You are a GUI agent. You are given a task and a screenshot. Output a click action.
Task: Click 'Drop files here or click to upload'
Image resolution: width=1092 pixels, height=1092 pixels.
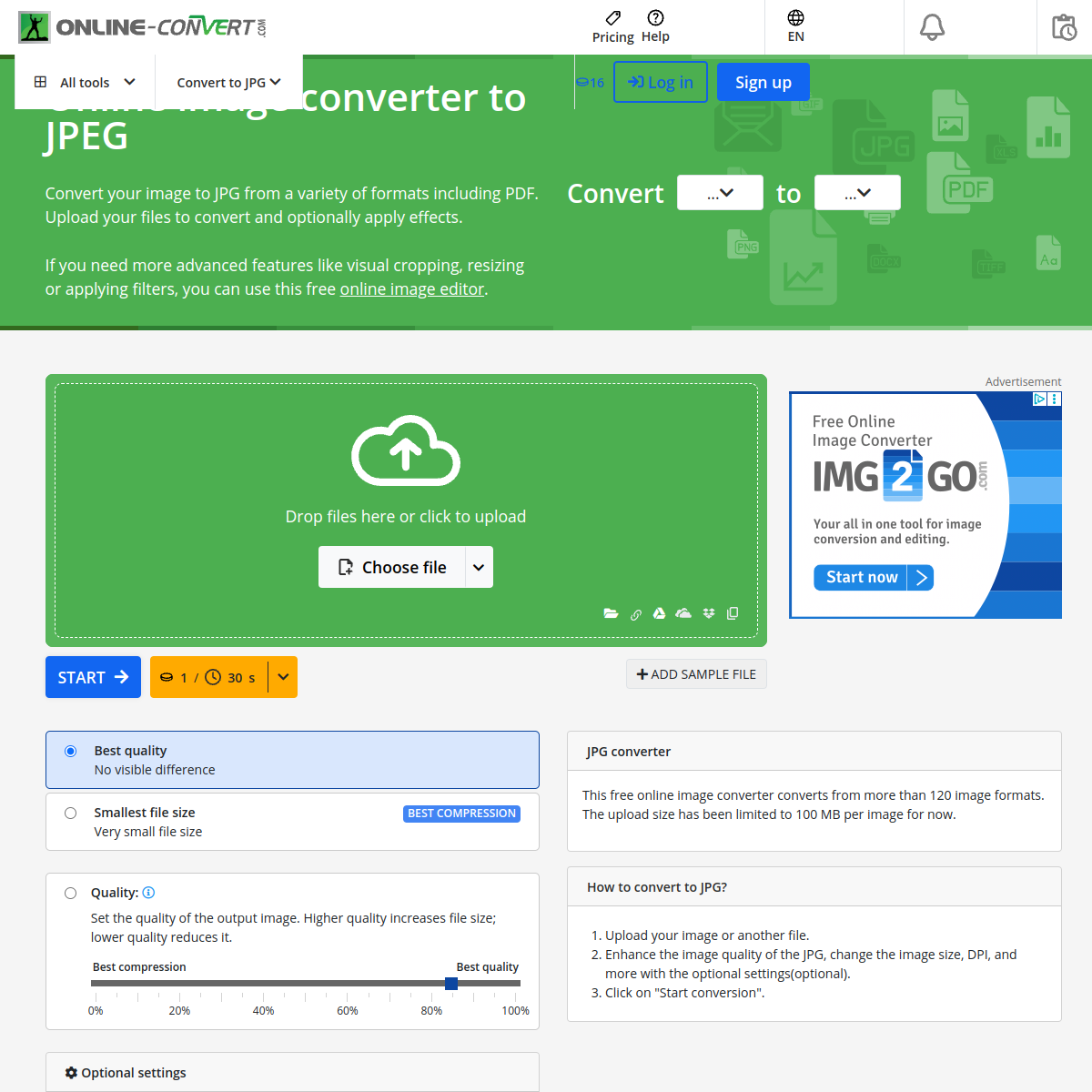click(x=406, y=516)
